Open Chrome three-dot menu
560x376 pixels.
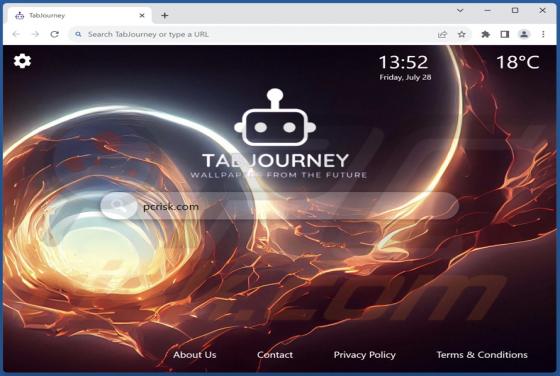click(543, 34)
